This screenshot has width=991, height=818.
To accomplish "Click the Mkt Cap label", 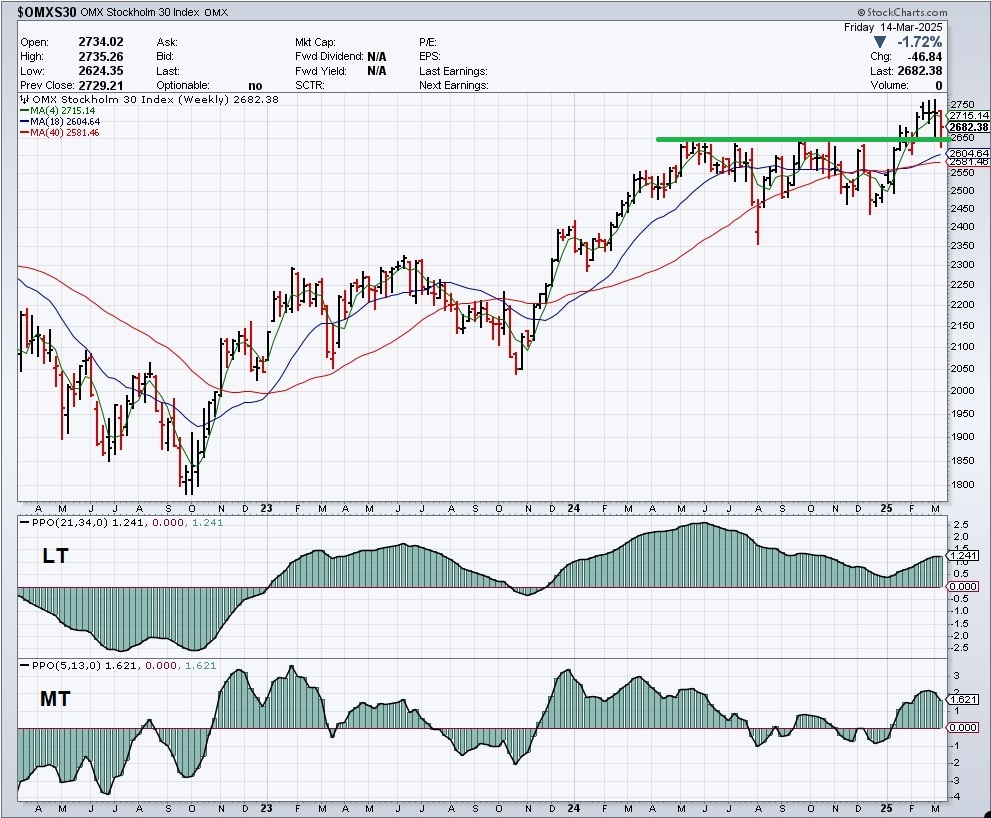I will 315,42.
